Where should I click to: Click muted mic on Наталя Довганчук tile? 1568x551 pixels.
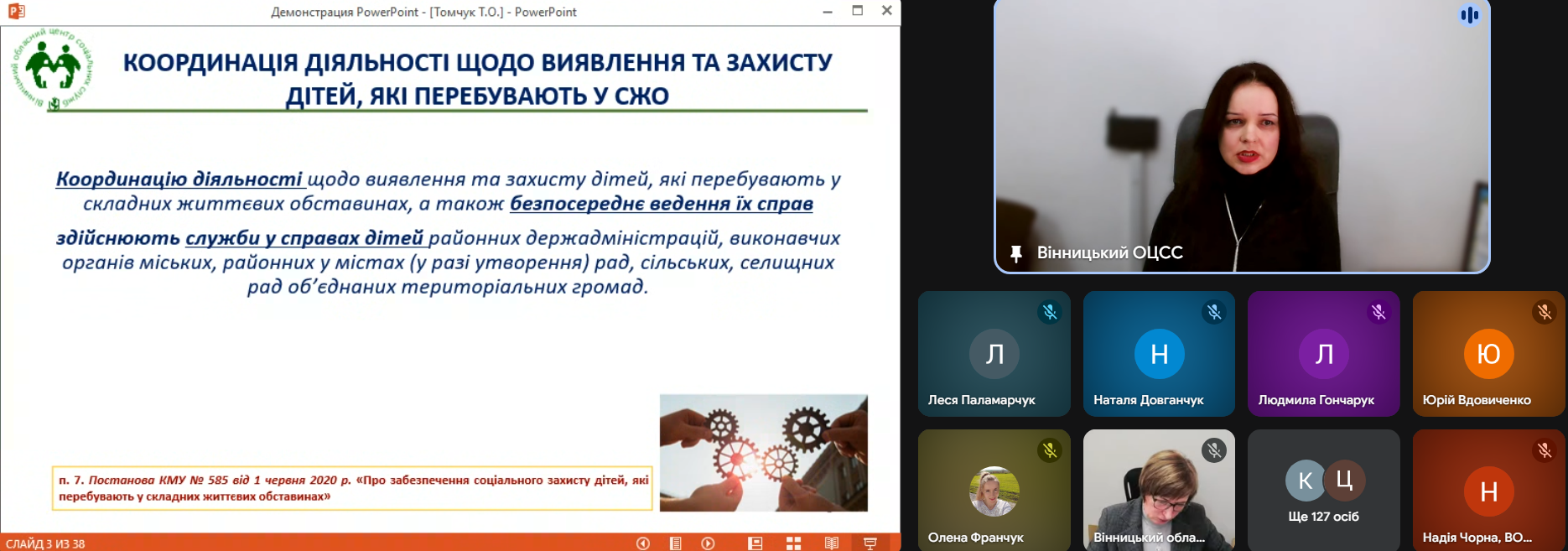pos(1213,313)
